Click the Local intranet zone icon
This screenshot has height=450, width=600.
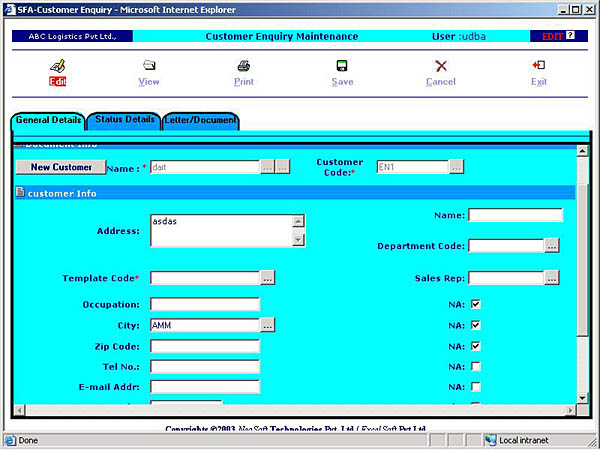490,440
